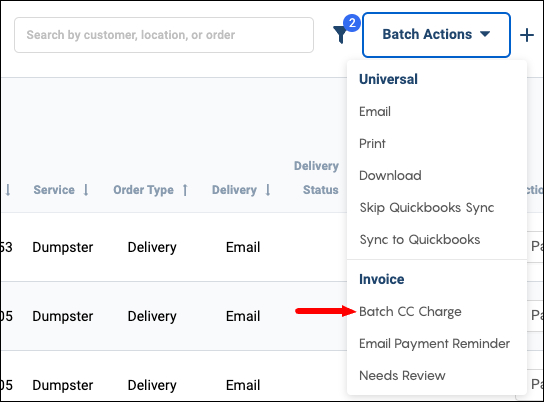Choose Sync to Quickbooks
This screenshot has width=544, height=402.
point(420,239)
